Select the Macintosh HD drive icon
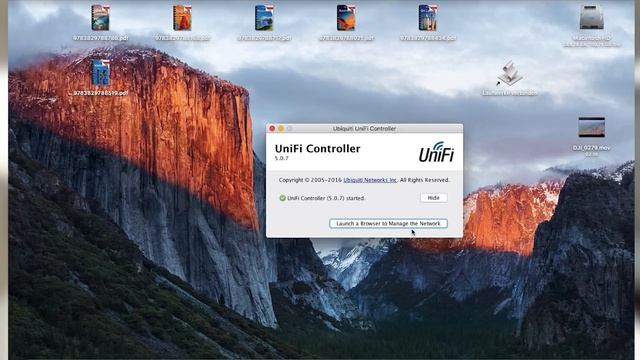Image resolution: width=640 pixels, height=360 pixels. pos(591,18)
